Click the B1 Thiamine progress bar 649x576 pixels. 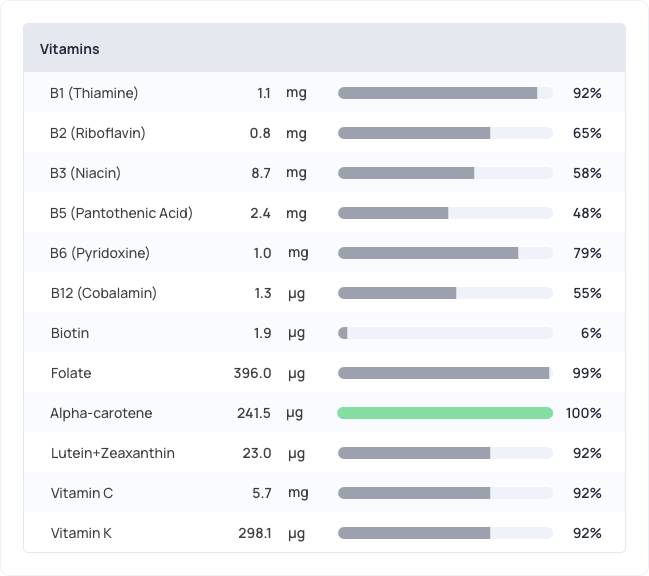coord(445,93)
